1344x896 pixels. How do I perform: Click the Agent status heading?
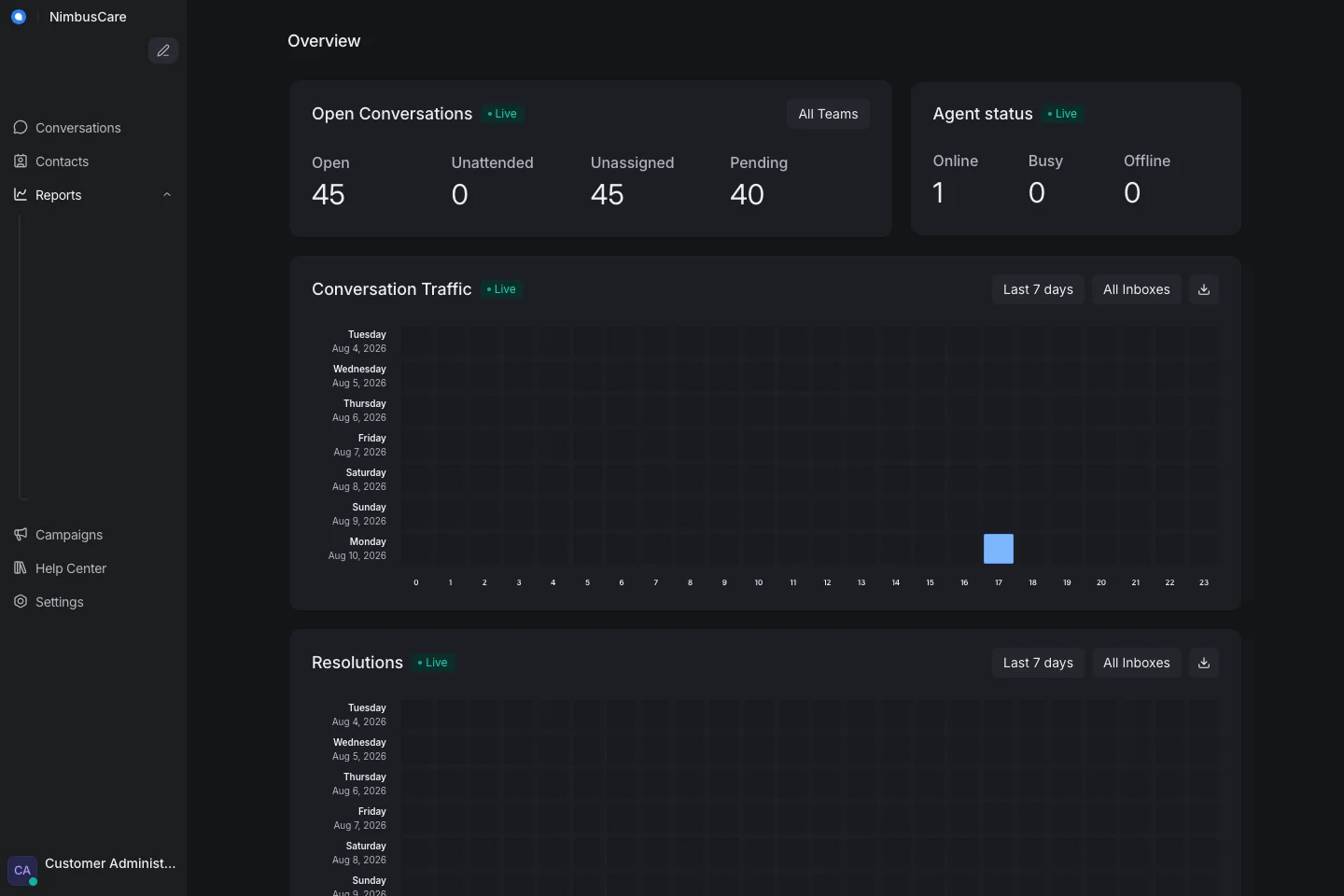pyautogui.click(x=983, y=114)
